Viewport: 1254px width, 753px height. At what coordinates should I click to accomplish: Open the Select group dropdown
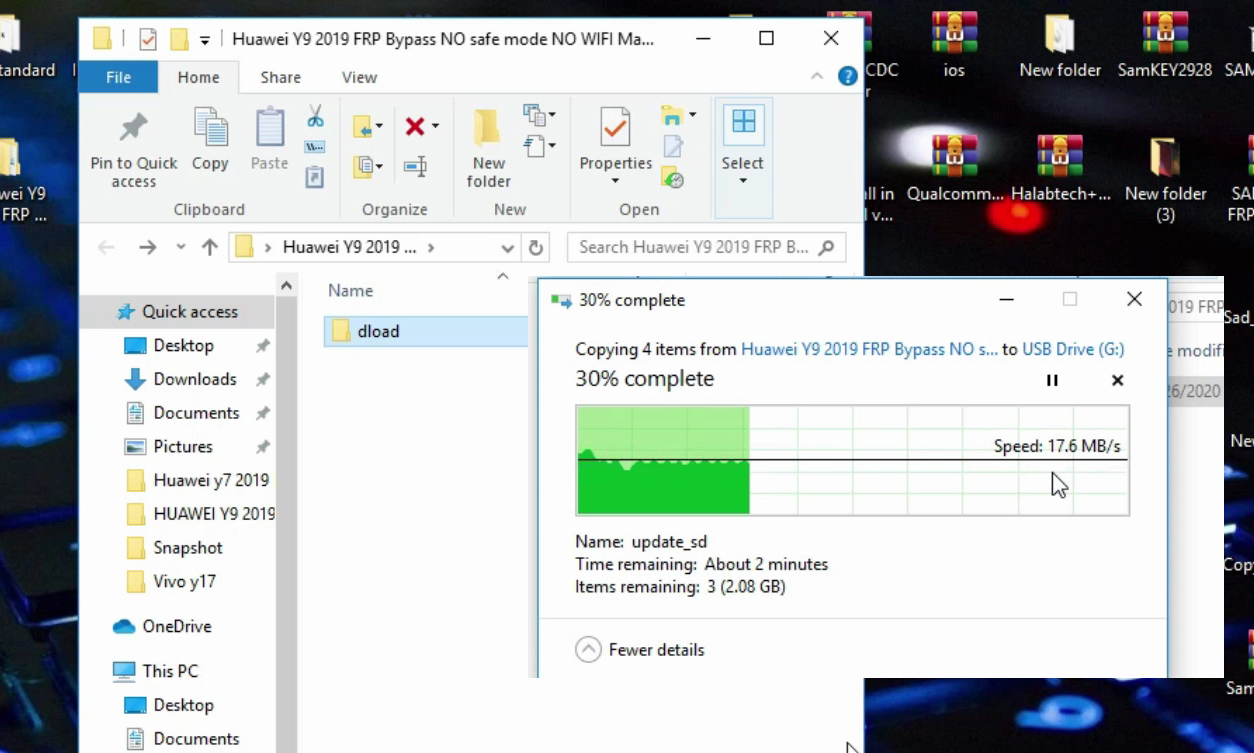click(x=743, y=181)
